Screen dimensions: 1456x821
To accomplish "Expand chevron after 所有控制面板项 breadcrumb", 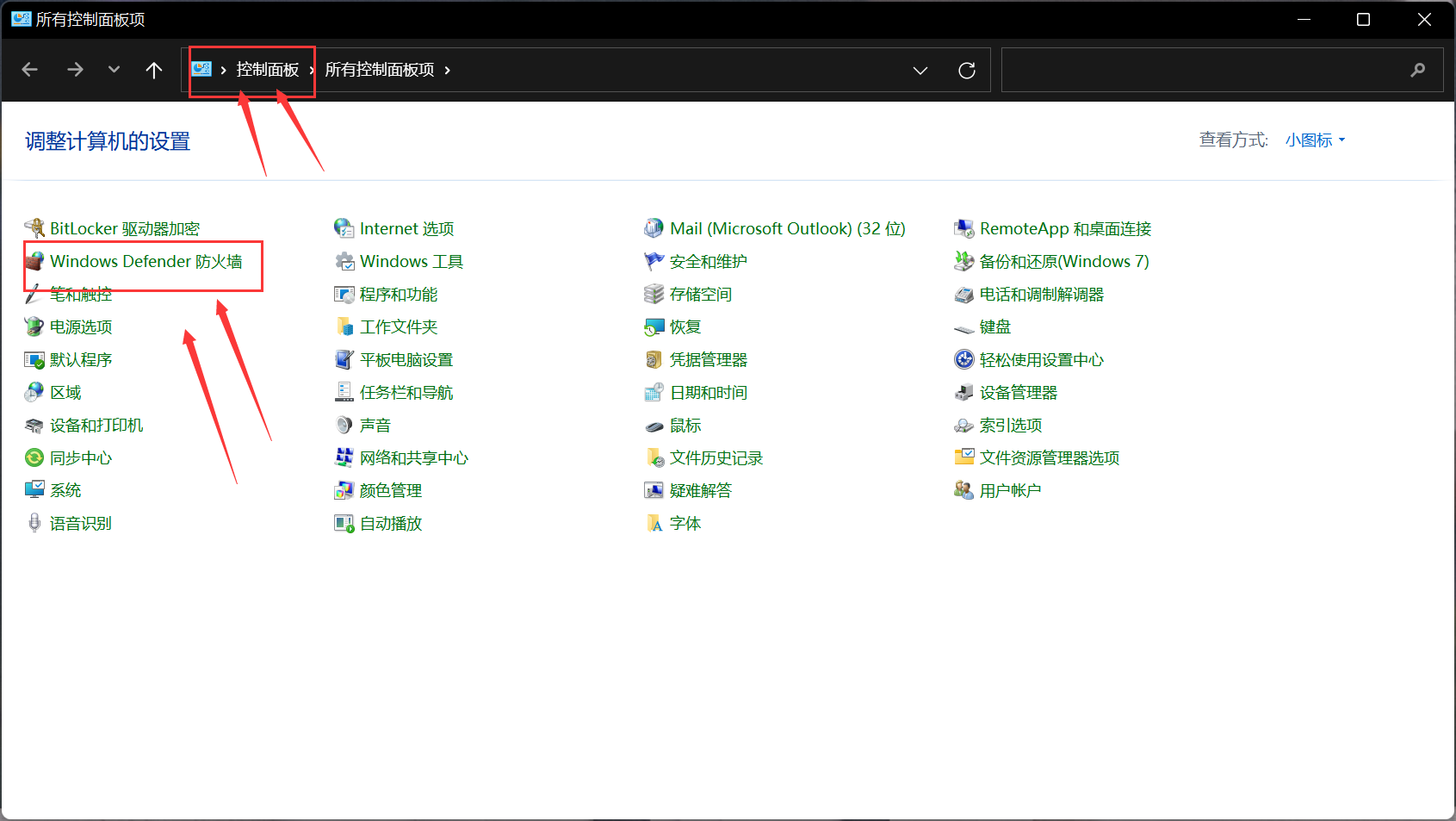I will point(448,70).
